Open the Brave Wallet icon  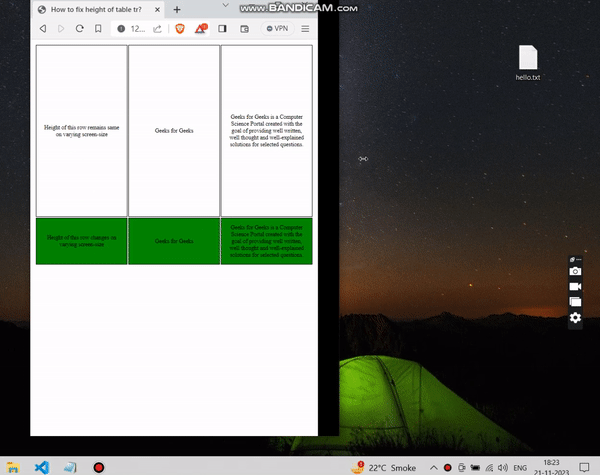244,29
